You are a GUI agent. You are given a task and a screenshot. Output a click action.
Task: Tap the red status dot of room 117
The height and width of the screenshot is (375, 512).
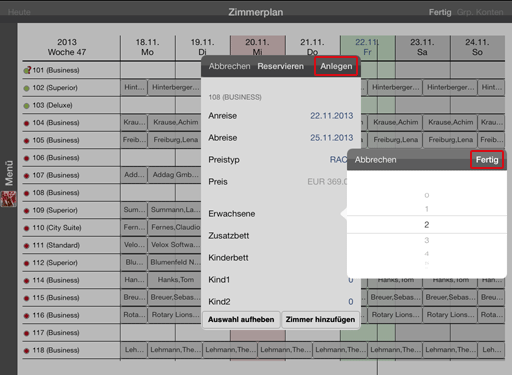click(x=26, y=333)
